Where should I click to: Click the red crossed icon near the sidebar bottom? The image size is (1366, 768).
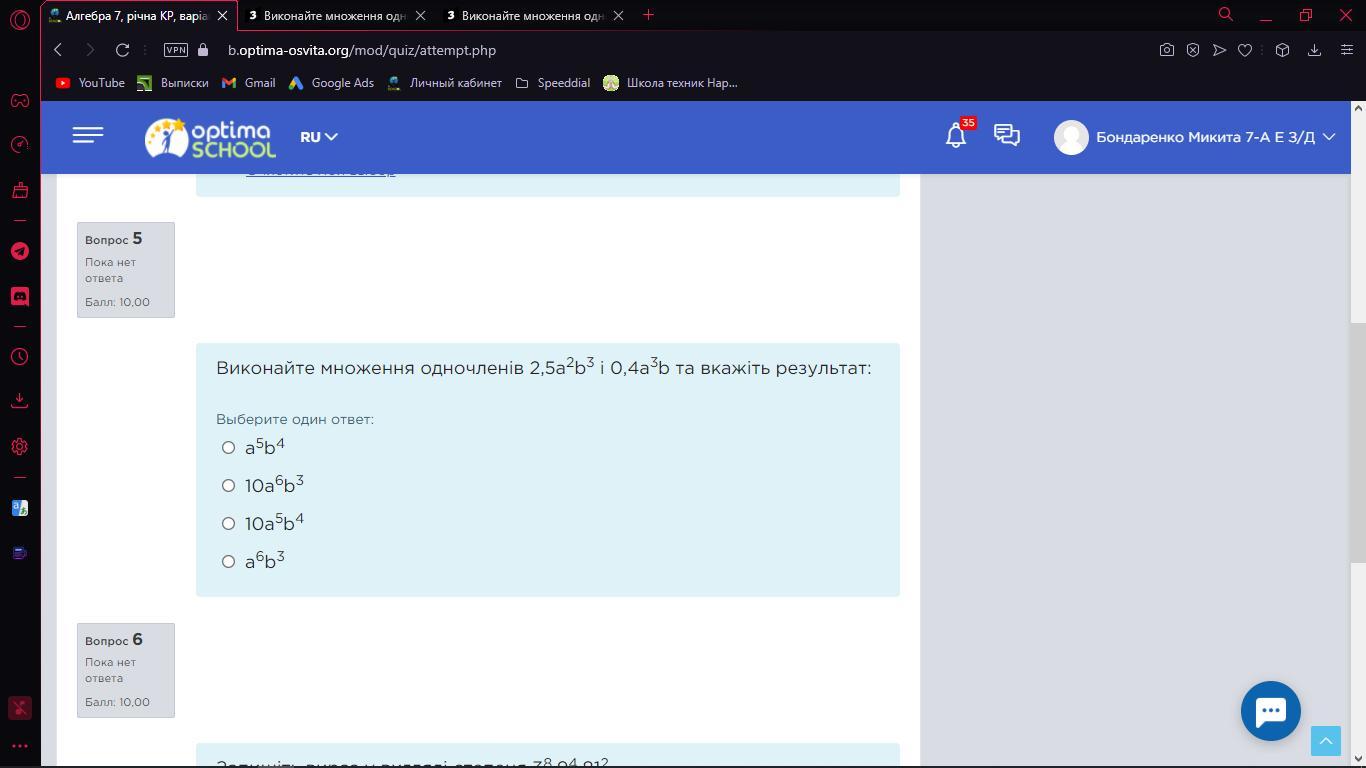pos(20,707)
